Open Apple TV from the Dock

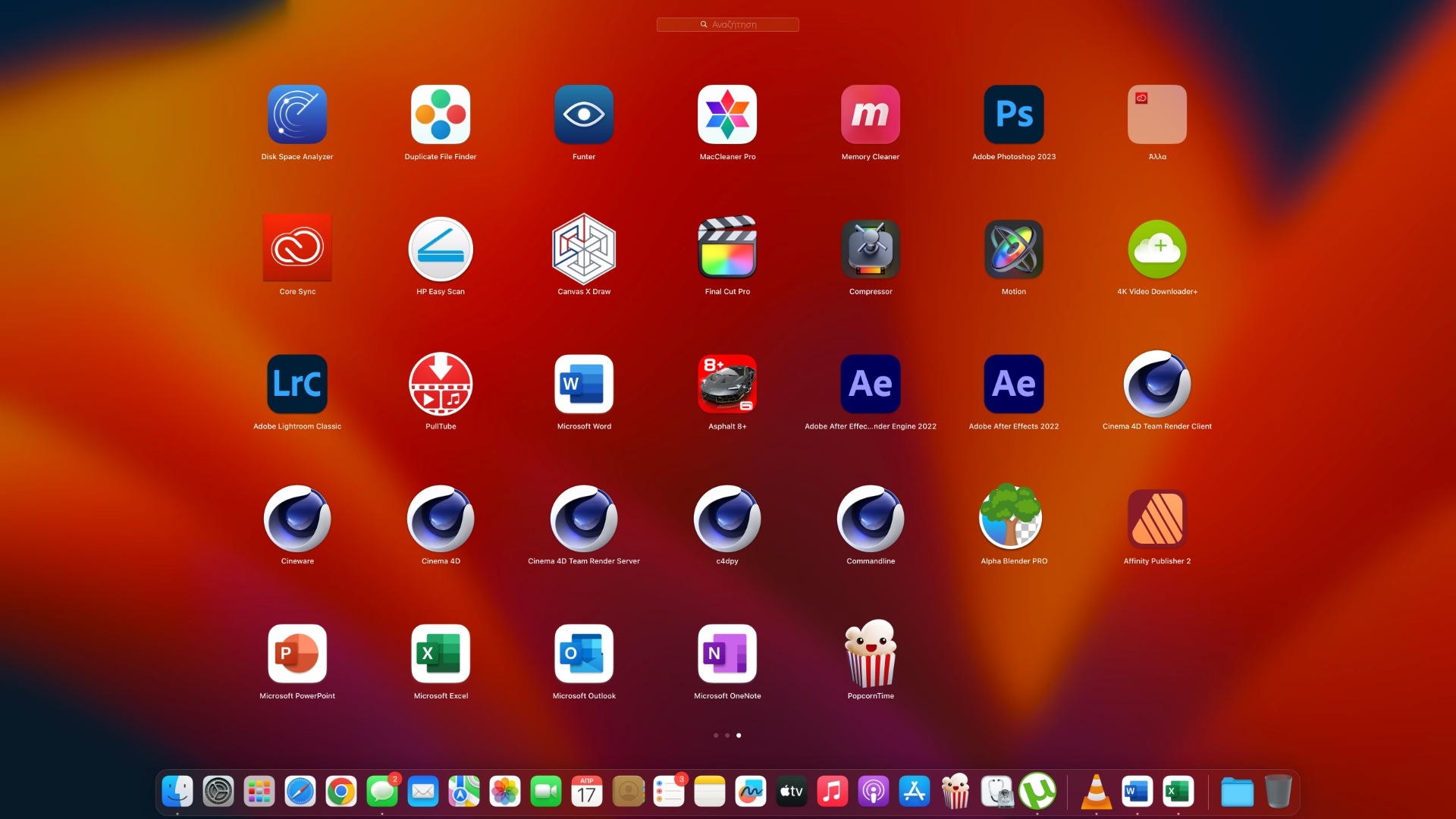(792, 792)
